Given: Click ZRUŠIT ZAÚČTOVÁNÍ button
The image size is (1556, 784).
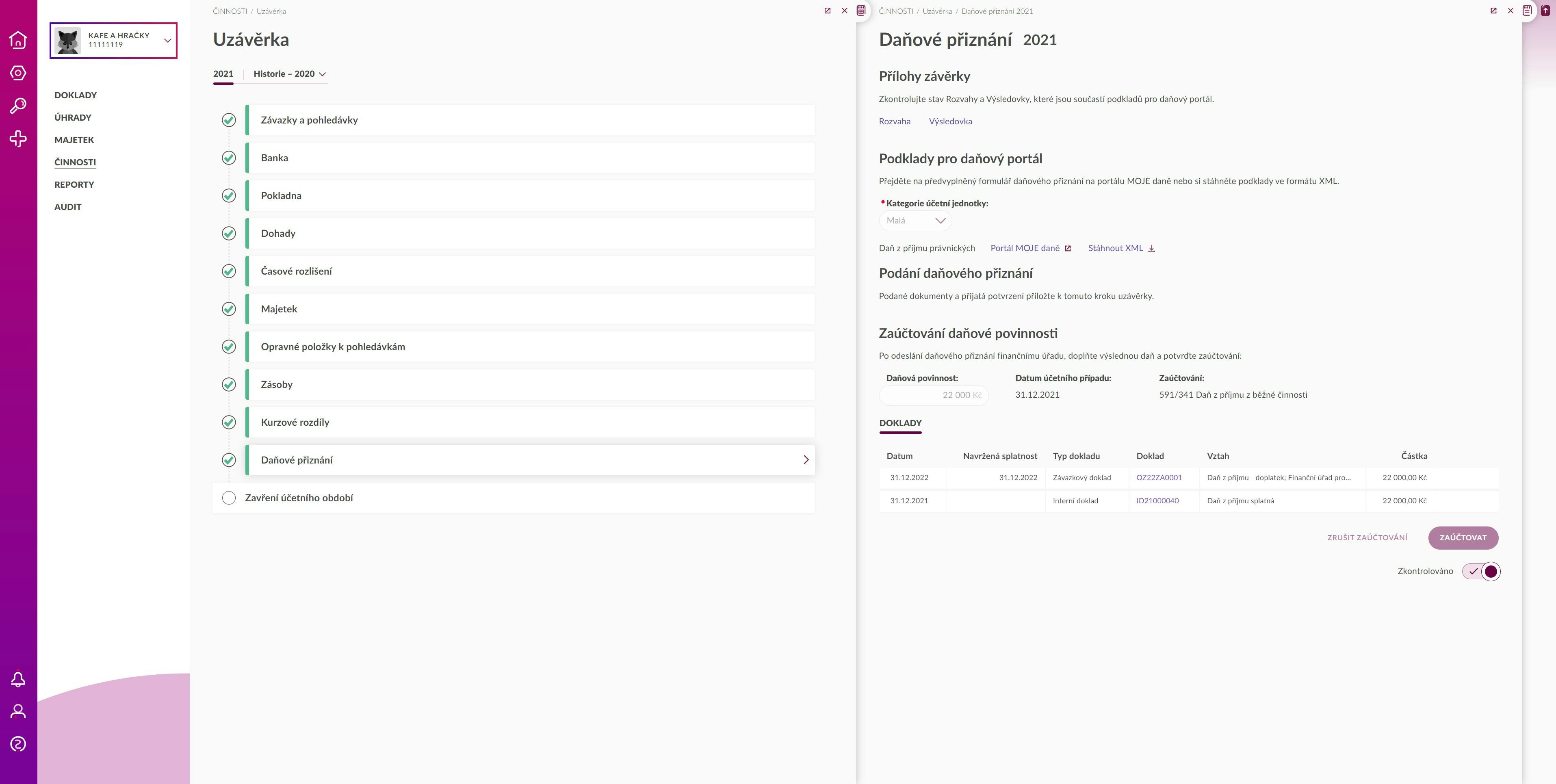Looking at the screenshot, I should click(1367, 537).
